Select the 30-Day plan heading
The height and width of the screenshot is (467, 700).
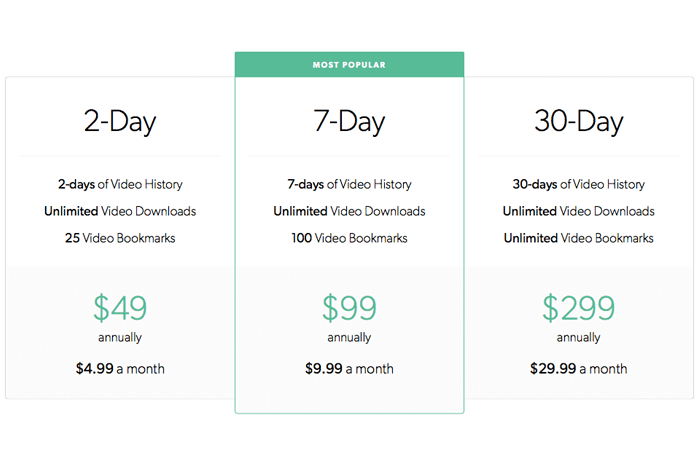579,121
